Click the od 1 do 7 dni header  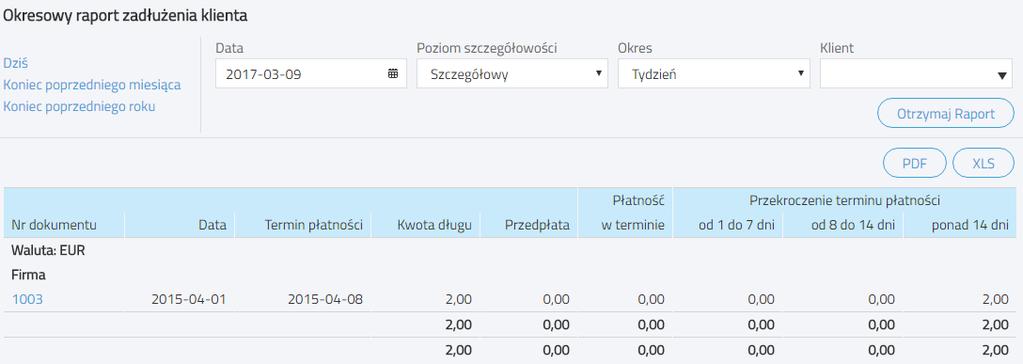pyautogui.click(x=736, y=225)
